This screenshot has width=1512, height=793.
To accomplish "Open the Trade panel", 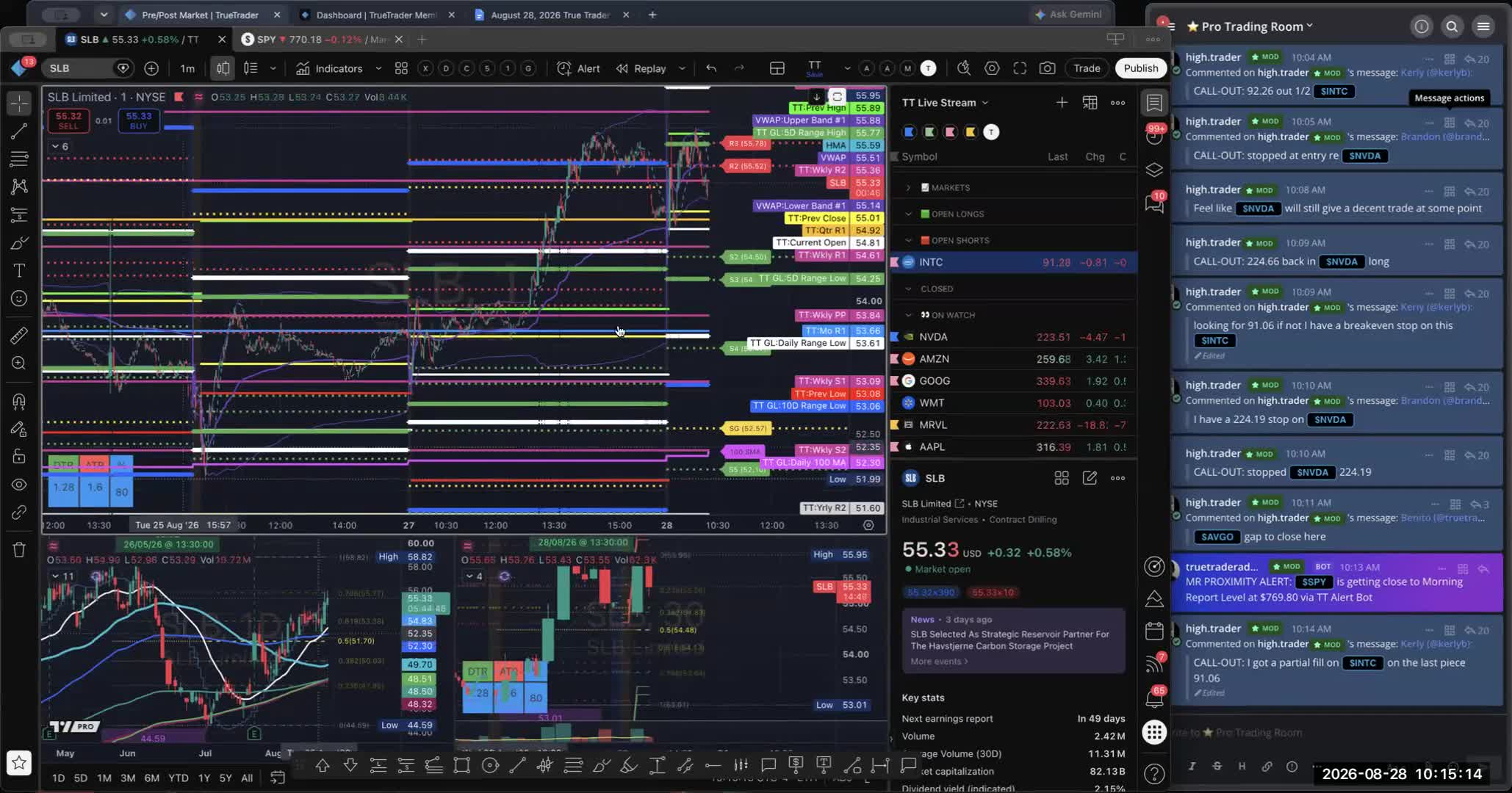I will click(x=1087, y=68).
